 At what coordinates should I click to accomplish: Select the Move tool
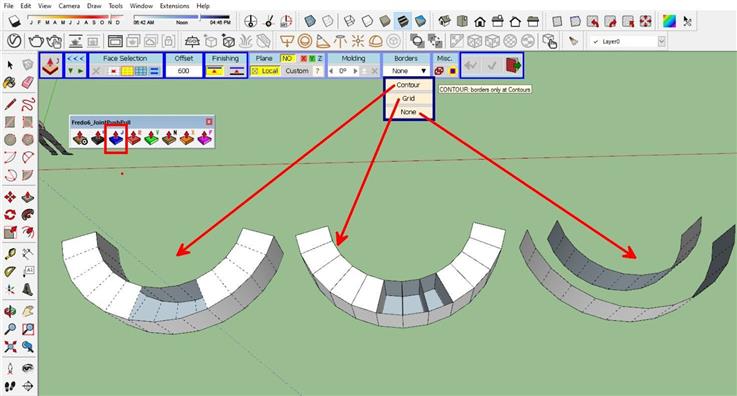10,196
